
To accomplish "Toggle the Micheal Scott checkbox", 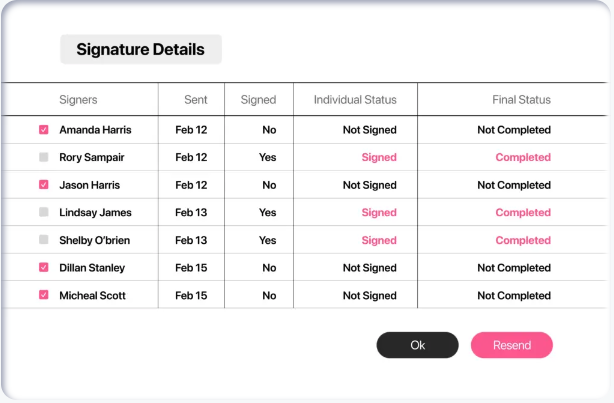I will tap(43, 295).
